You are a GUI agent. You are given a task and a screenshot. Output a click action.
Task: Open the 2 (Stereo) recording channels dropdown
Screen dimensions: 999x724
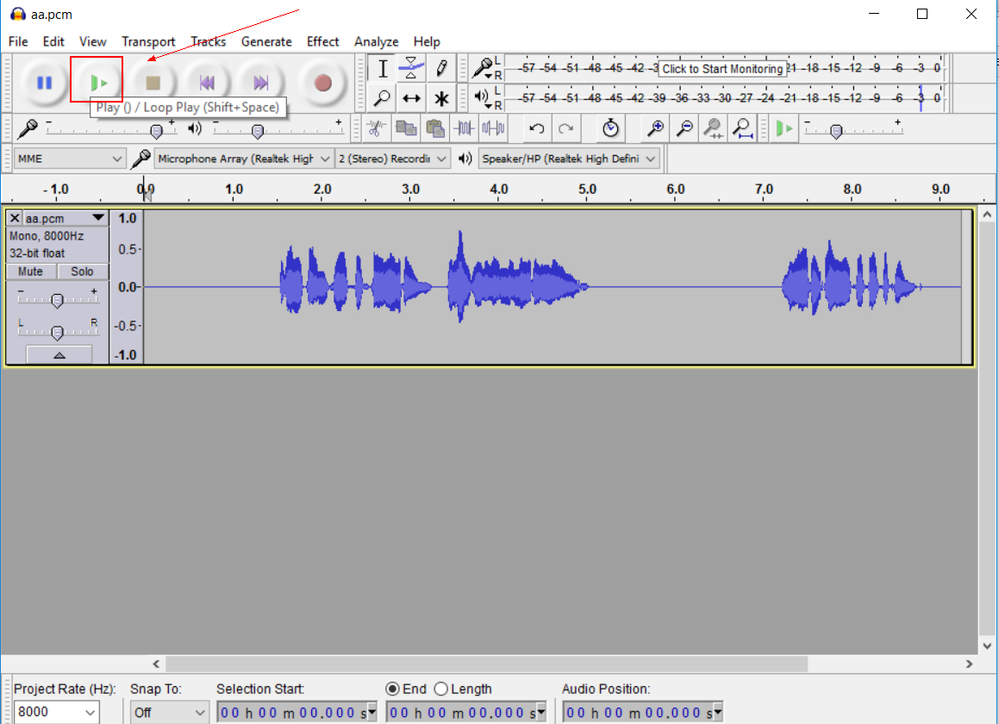pos(392,159)
